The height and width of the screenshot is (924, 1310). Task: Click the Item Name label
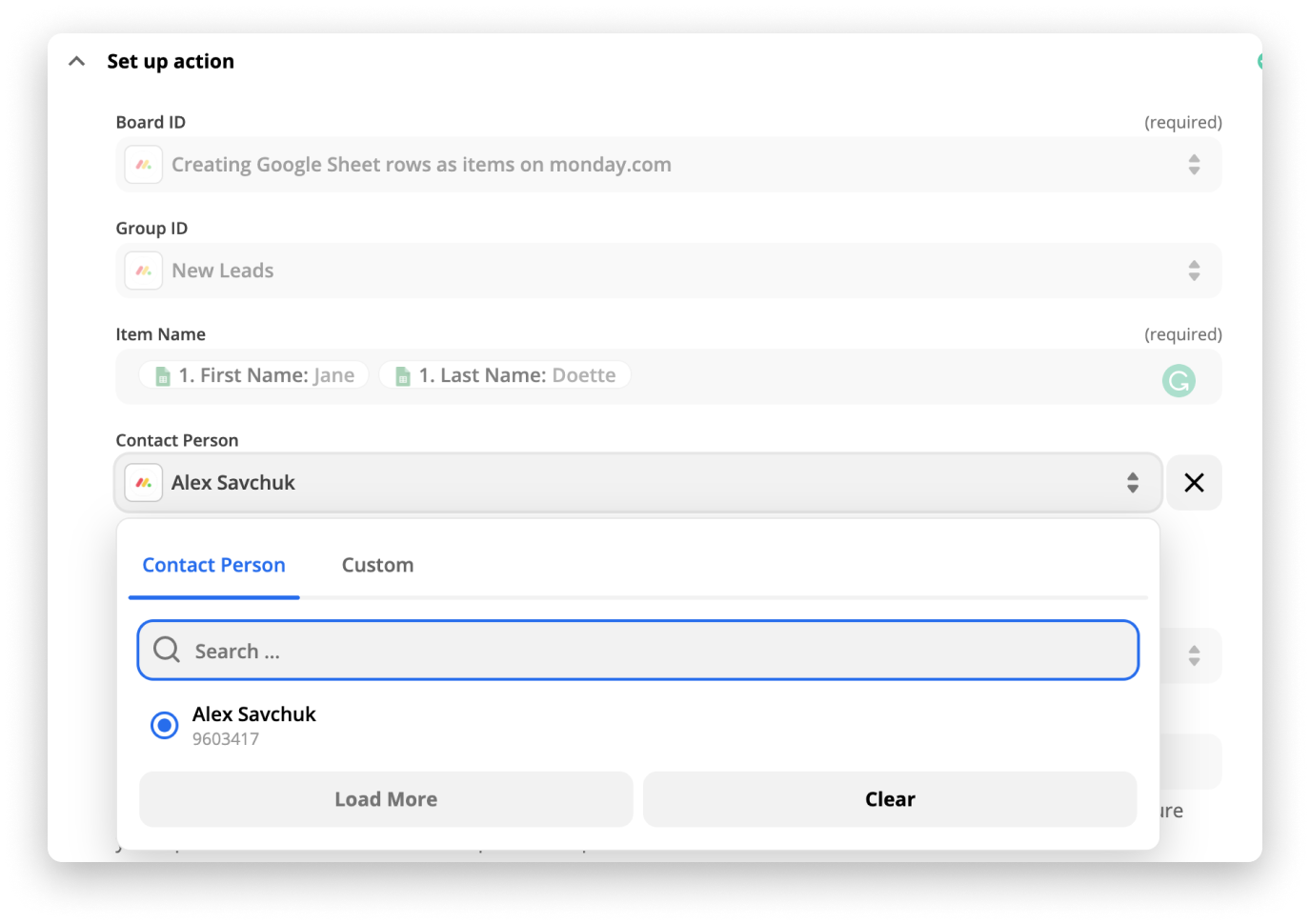(161, 334)
